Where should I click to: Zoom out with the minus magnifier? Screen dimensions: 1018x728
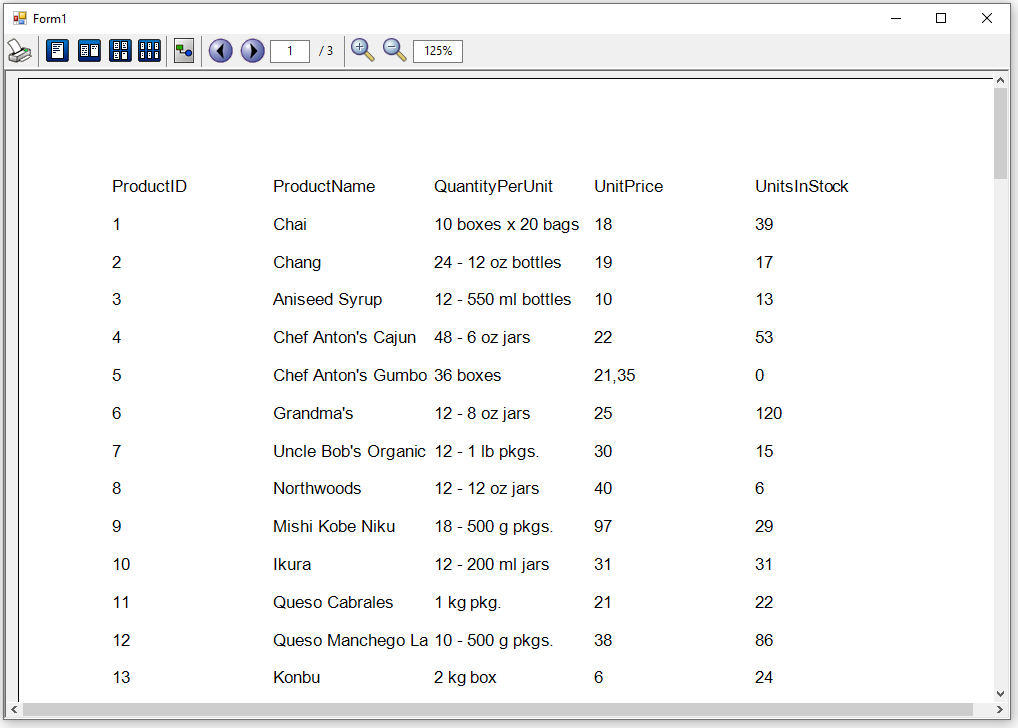(x=395, y=50)
